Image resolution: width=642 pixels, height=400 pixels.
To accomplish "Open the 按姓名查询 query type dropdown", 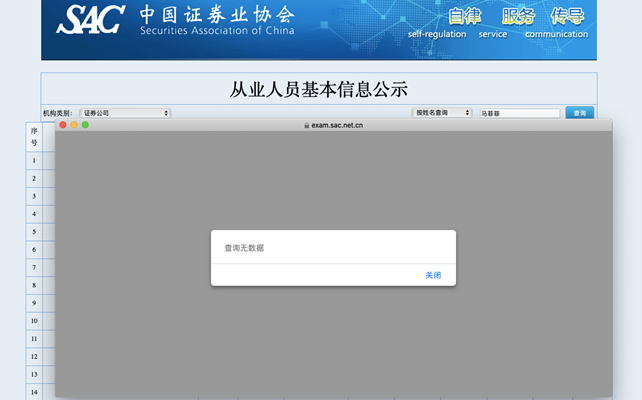I will click(442, 113).
